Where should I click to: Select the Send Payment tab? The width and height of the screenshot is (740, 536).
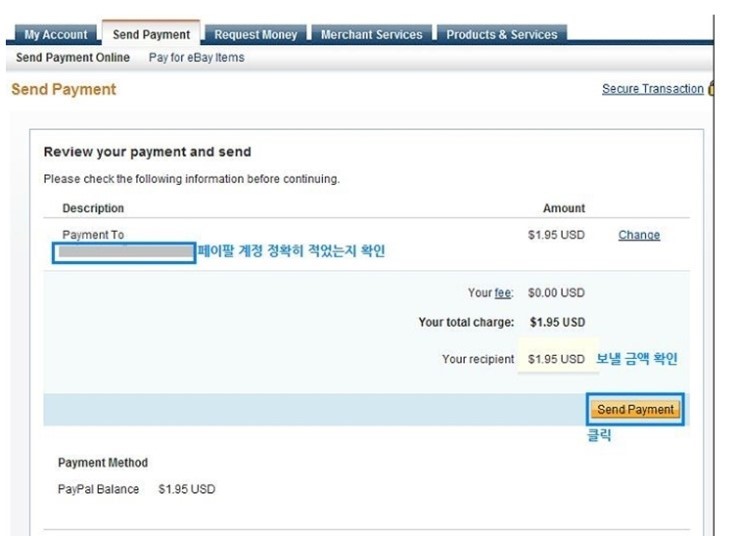click(x=151, y=35)
